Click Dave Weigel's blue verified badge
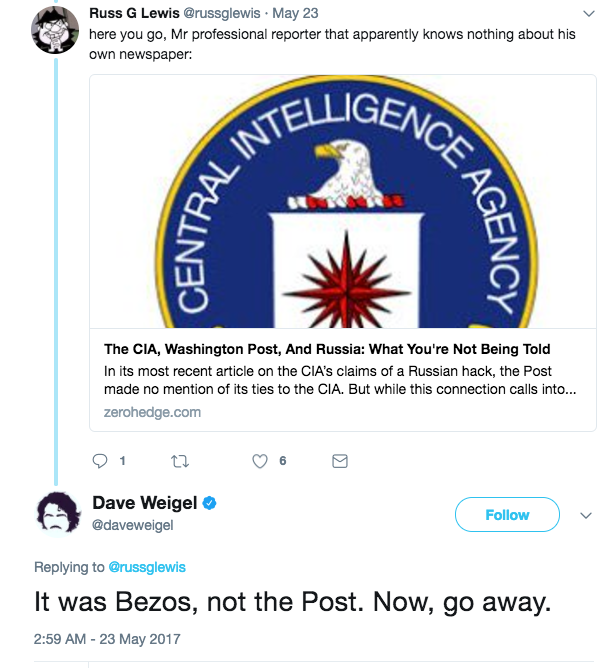Viewport: 609px width, 668px height. [210, 503]
